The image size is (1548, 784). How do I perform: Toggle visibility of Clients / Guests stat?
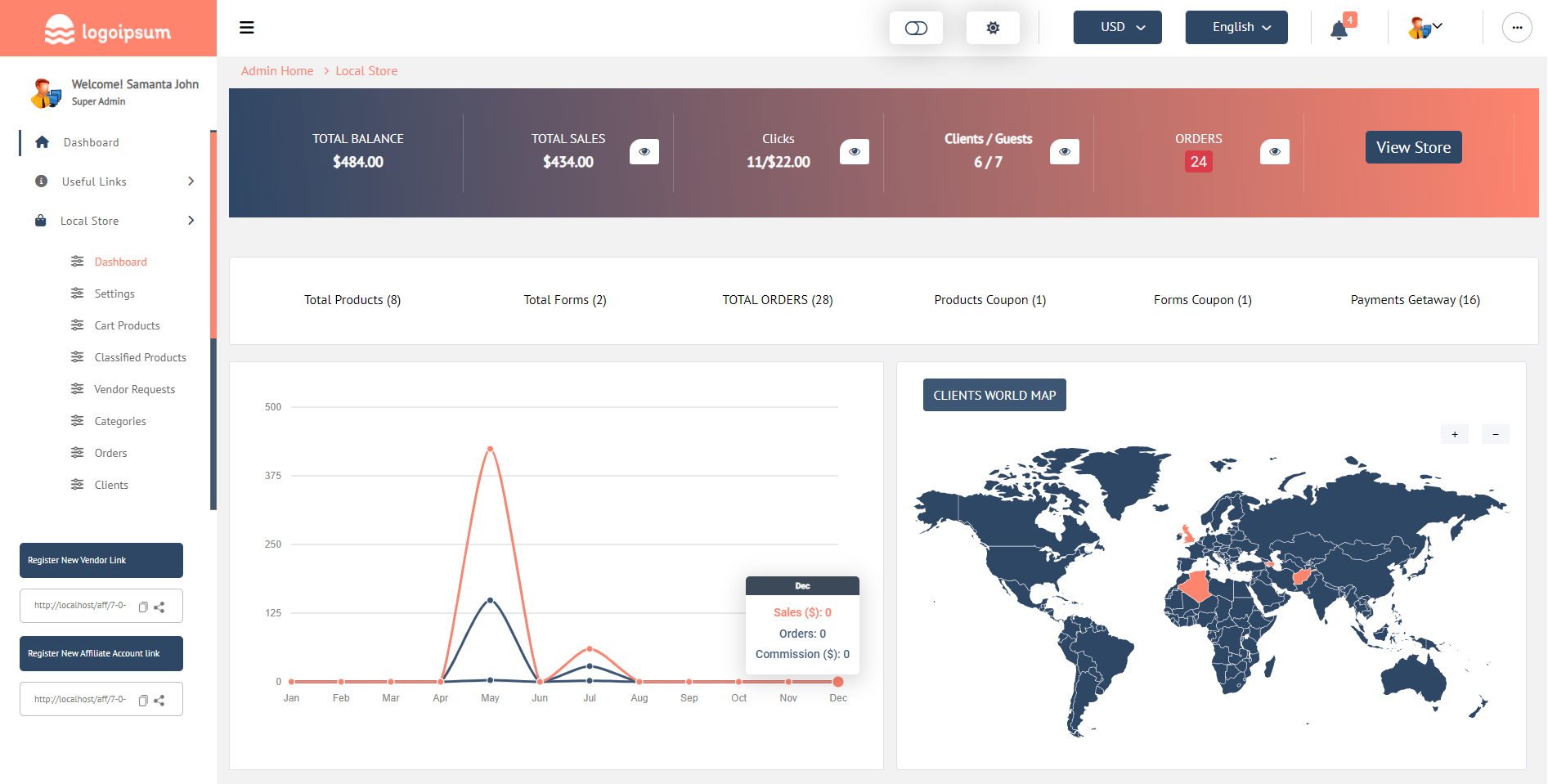(x=1065, y=151)
